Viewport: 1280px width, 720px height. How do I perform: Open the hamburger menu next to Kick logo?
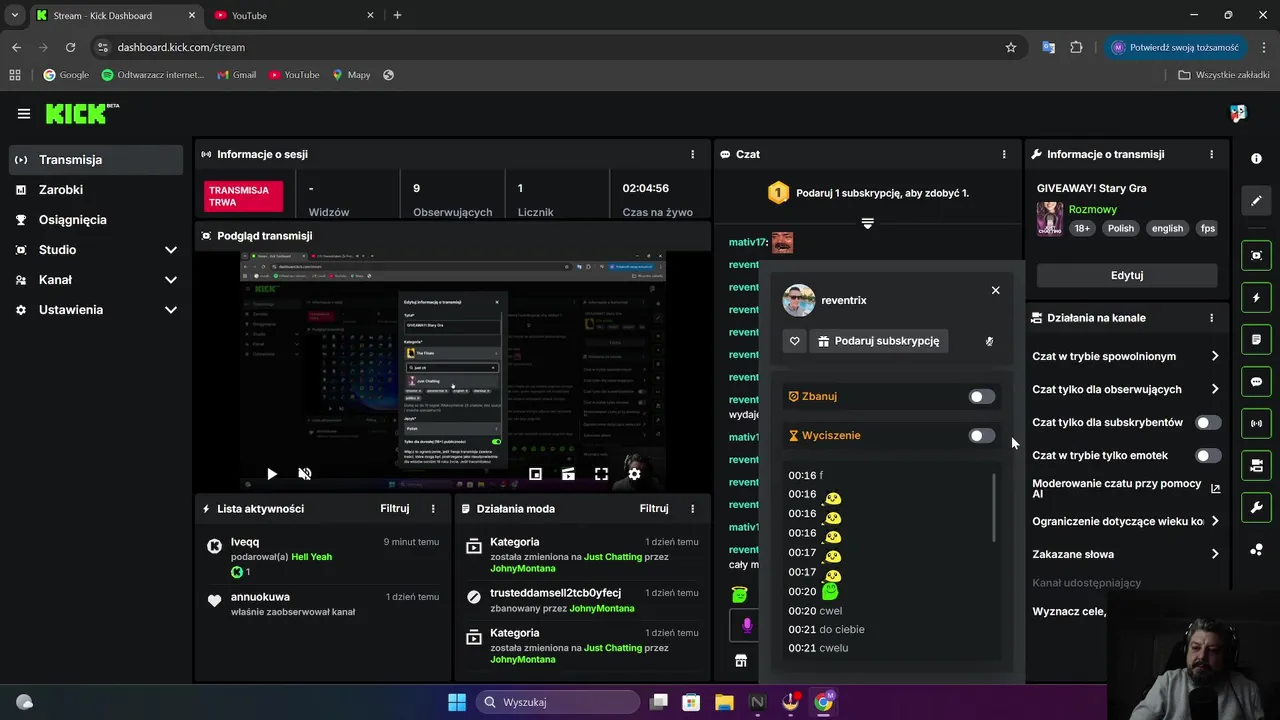tap(24, 114)
